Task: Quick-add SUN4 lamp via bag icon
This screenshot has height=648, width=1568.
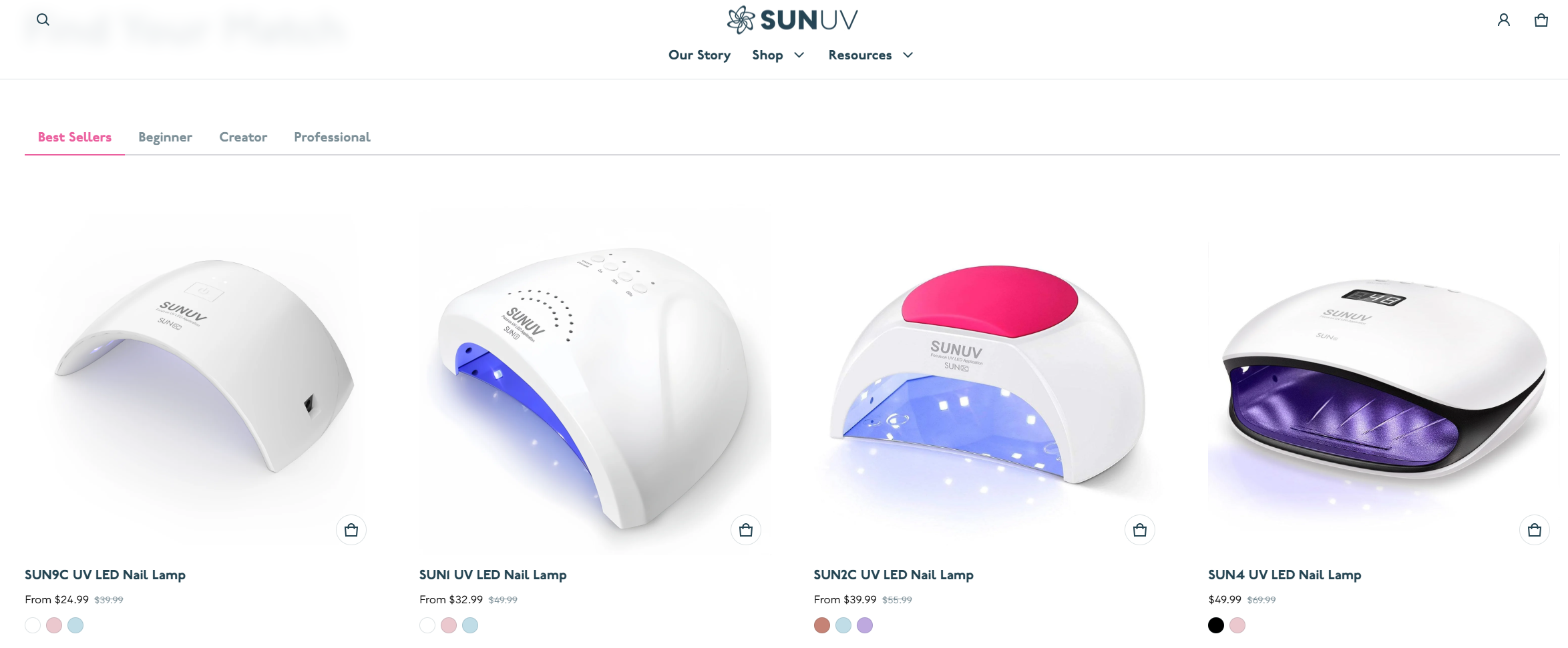Action: pos(1535,530)
